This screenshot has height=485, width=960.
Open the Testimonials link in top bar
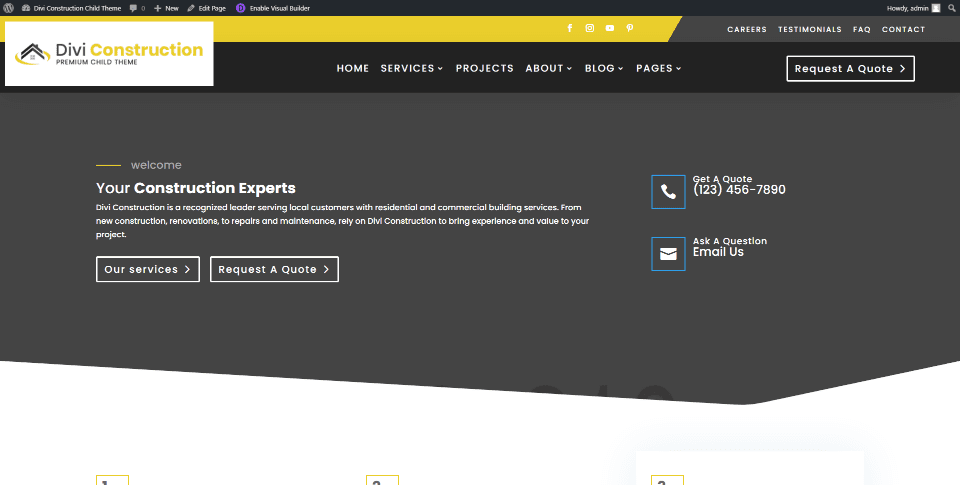810,30
